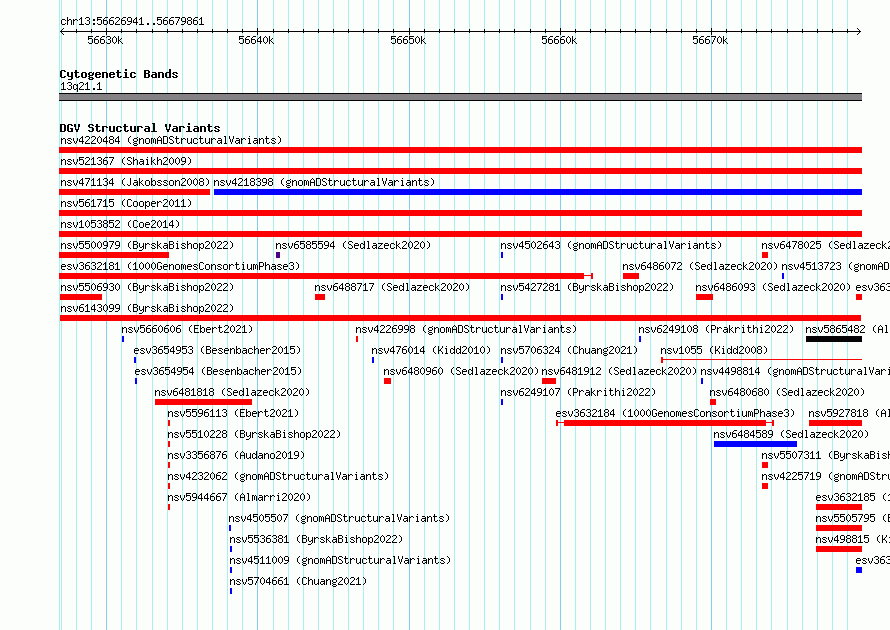Click esv3632181 (1000GenomesConsortiumPhase3) label
Viewport: 890px width, 630px height.
[180, 266]
